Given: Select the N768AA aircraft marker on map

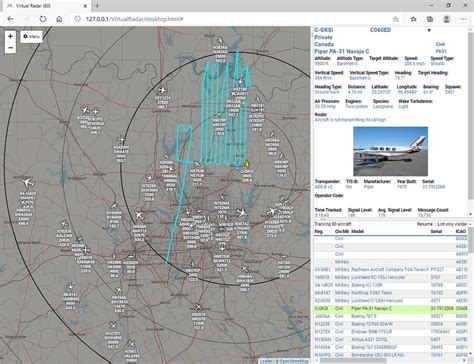Looking at the screenshot, I should (272, 134).
